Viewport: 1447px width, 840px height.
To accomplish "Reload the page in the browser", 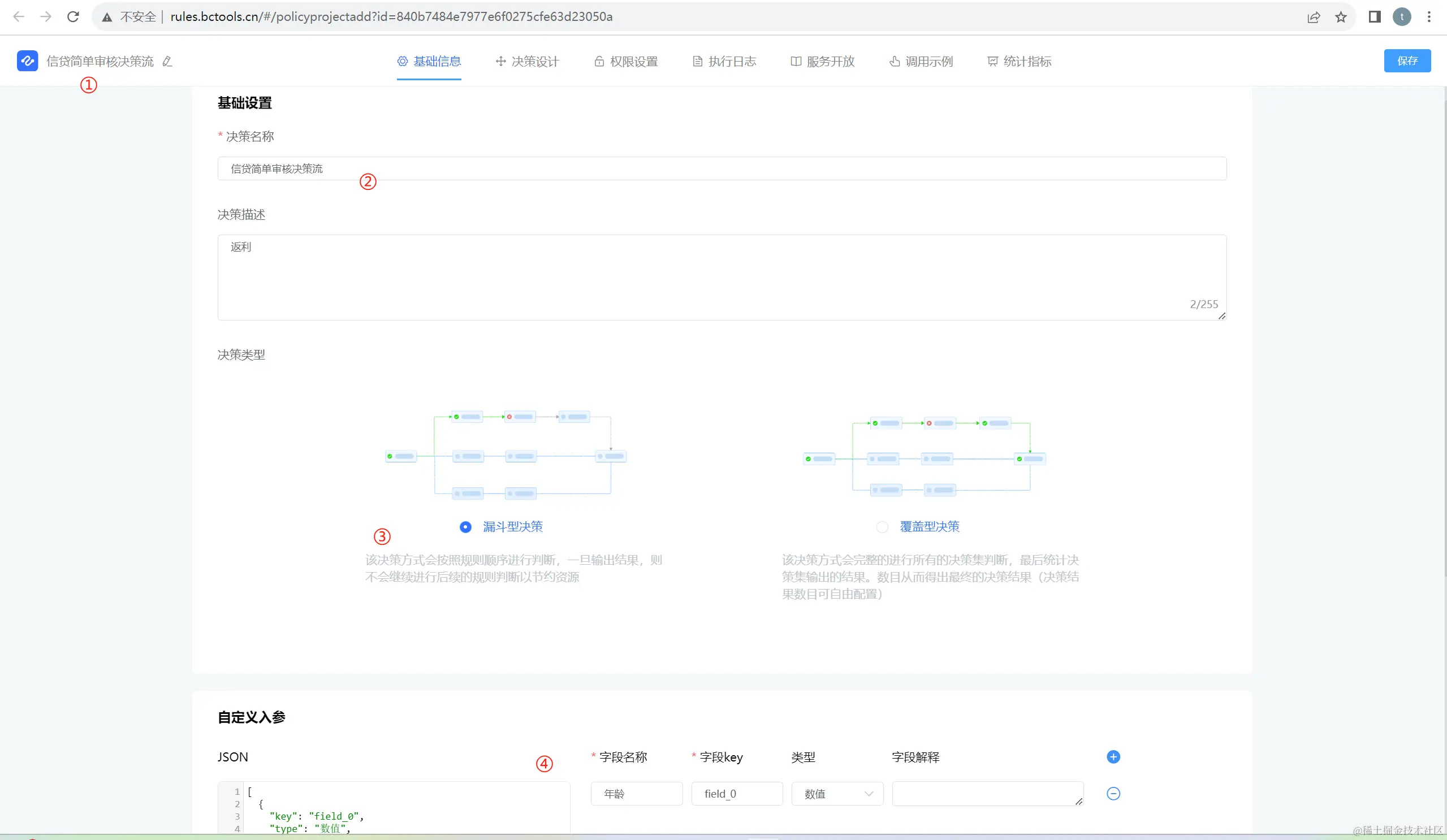I will pyautogui.click(x=73, y=16).
